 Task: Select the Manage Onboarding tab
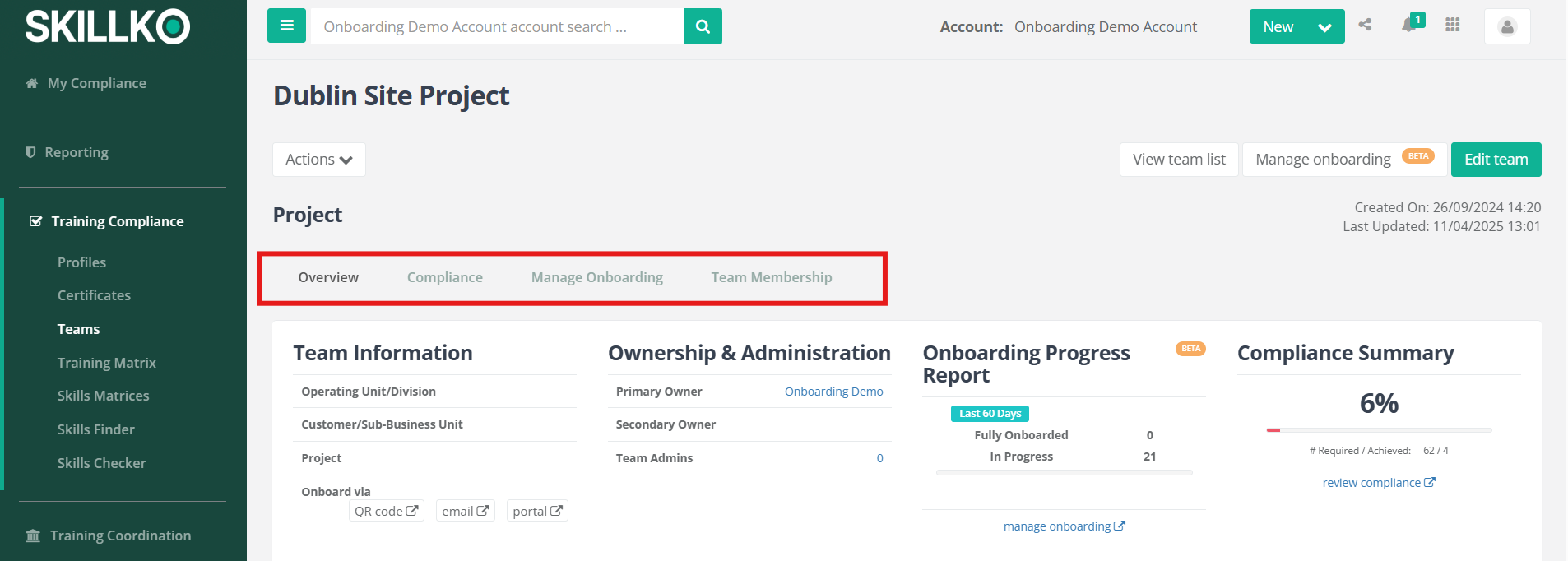[x=597, y=277]
